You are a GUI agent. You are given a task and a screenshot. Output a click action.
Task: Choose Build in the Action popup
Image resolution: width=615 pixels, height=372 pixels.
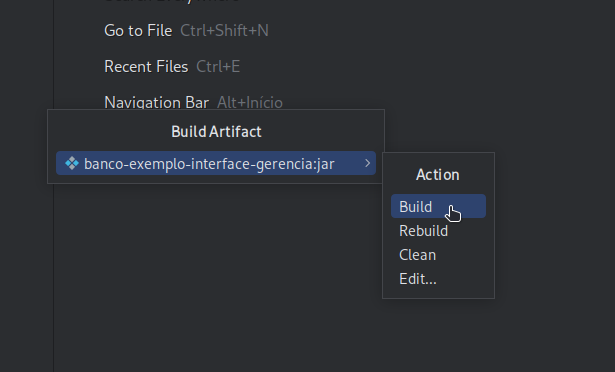coord(438,206)
